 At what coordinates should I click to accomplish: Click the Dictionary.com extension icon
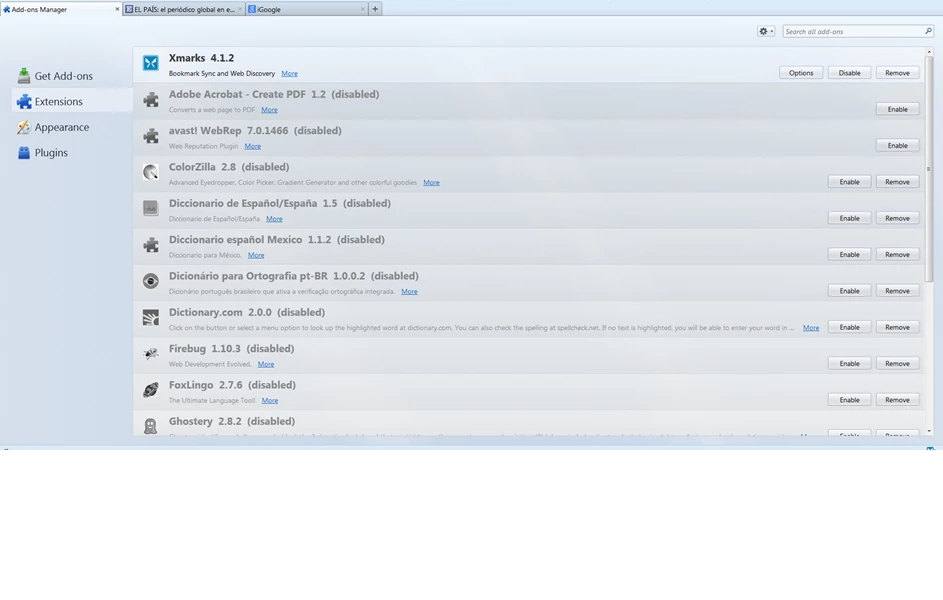pos(150,317)
